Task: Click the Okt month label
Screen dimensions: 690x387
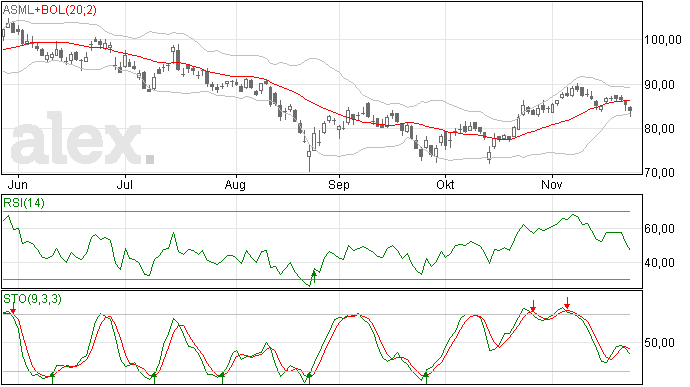Action: 445,184
